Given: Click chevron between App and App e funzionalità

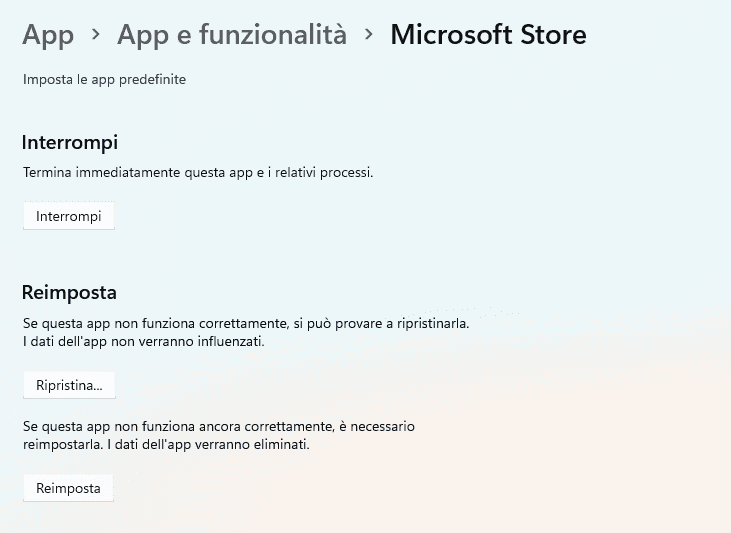Looking at the screenshot, I should click(x=96, y=35).
